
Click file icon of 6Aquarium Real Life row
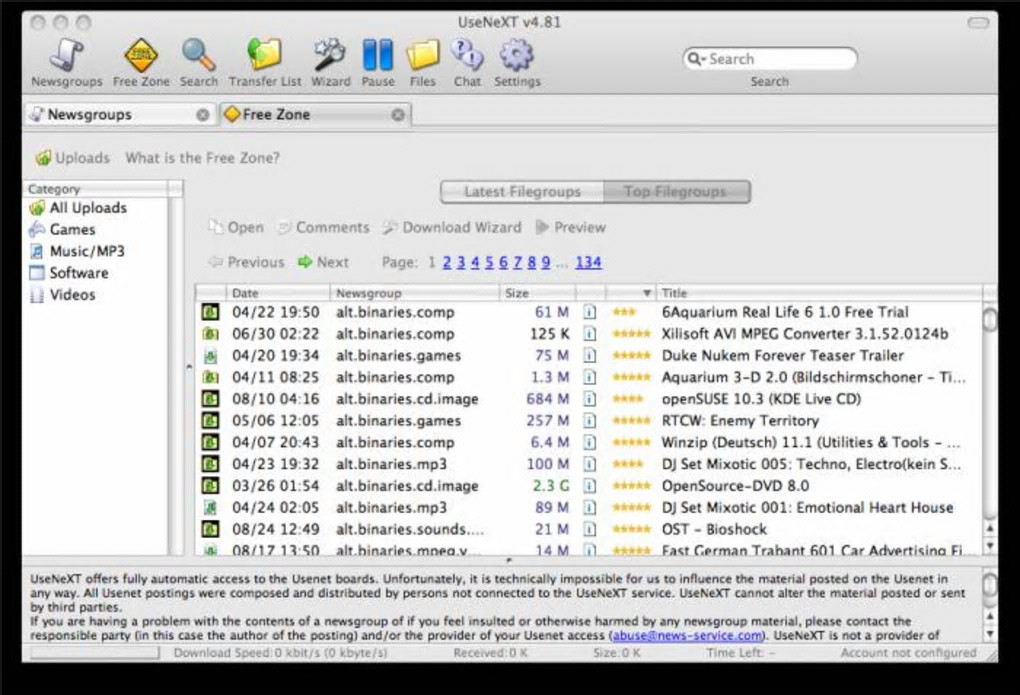[210, 312]
